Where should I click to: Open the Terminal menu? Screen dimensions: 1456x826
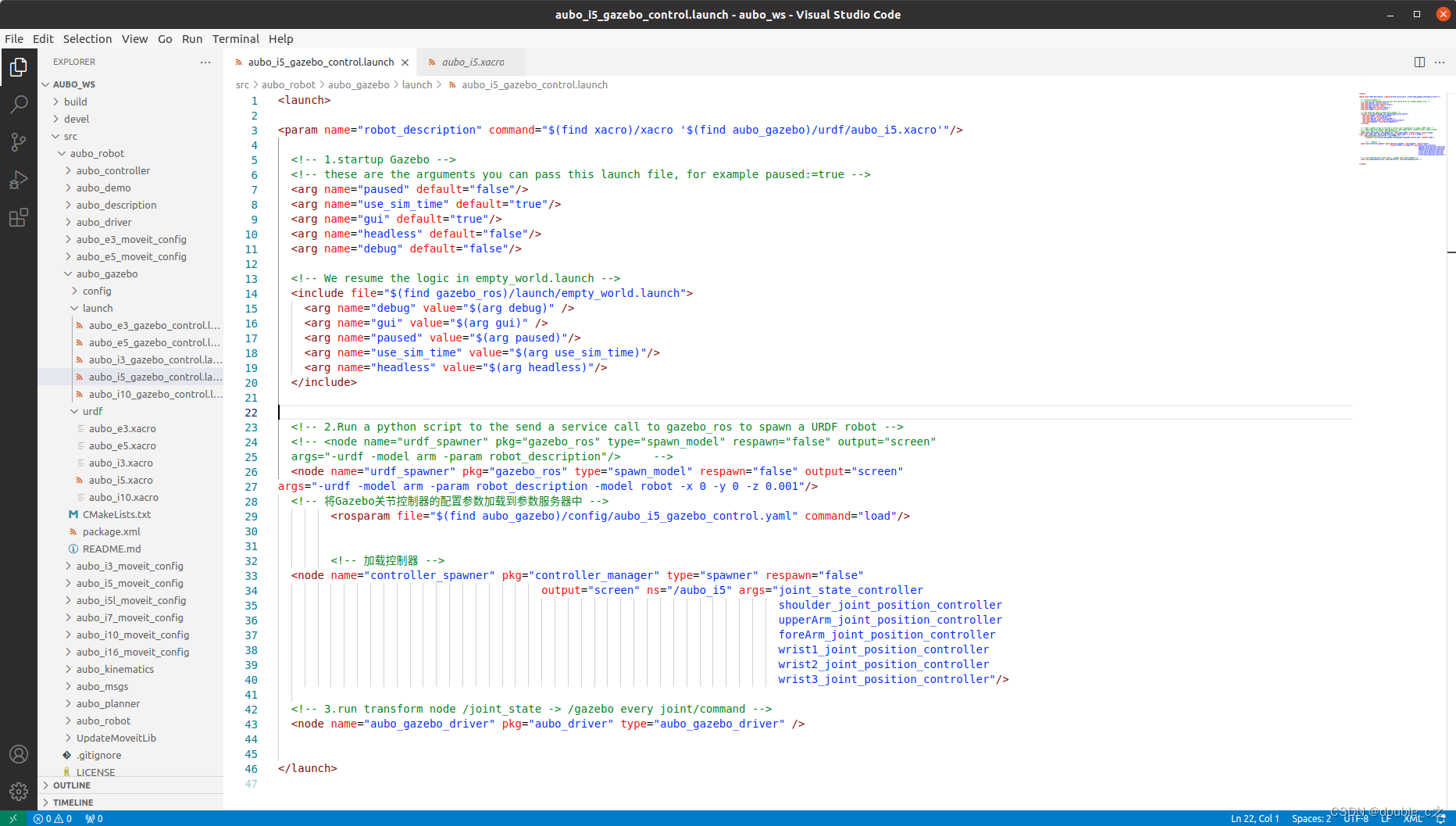236,38
